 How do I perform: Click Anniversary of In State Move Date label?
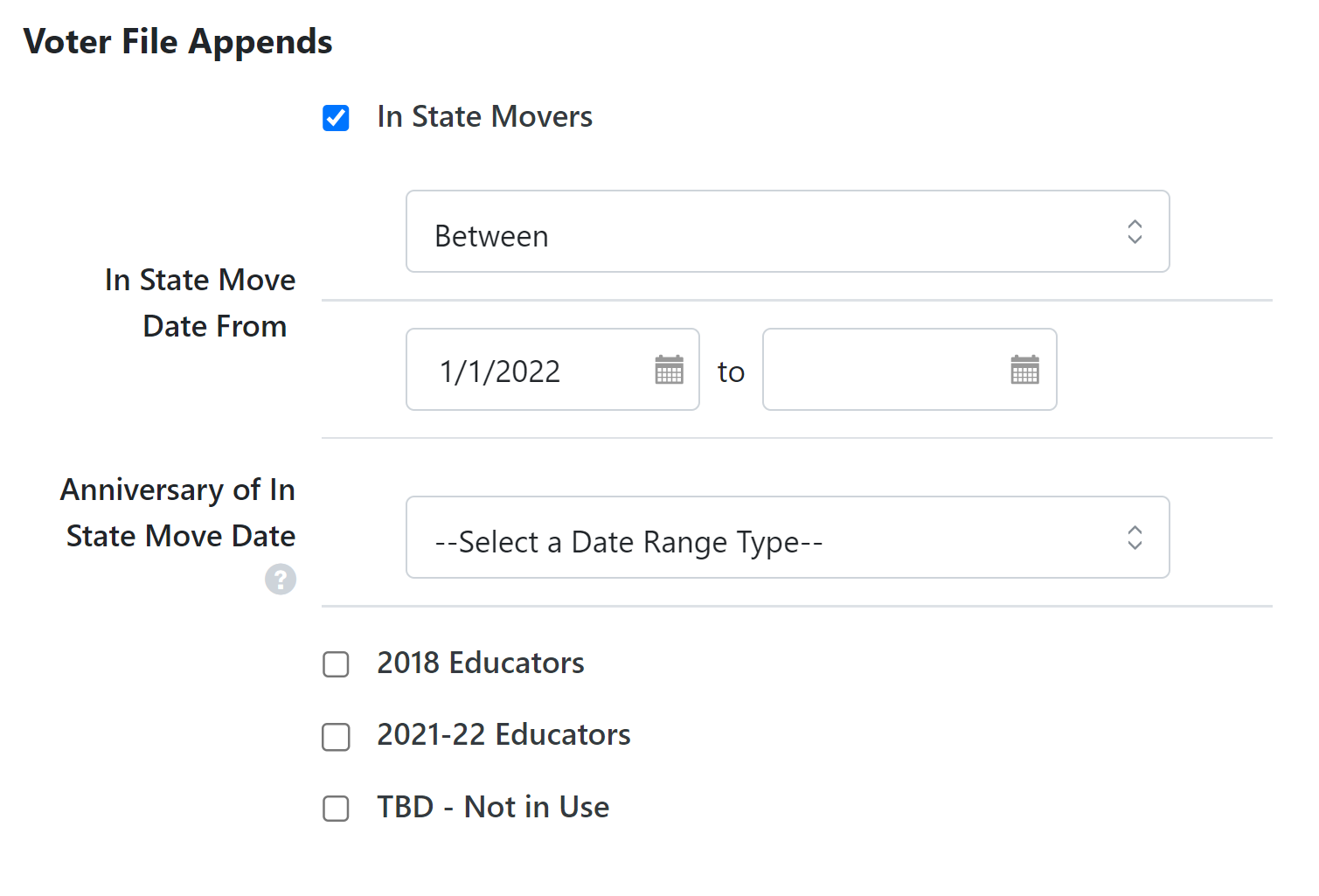point(178,513)
